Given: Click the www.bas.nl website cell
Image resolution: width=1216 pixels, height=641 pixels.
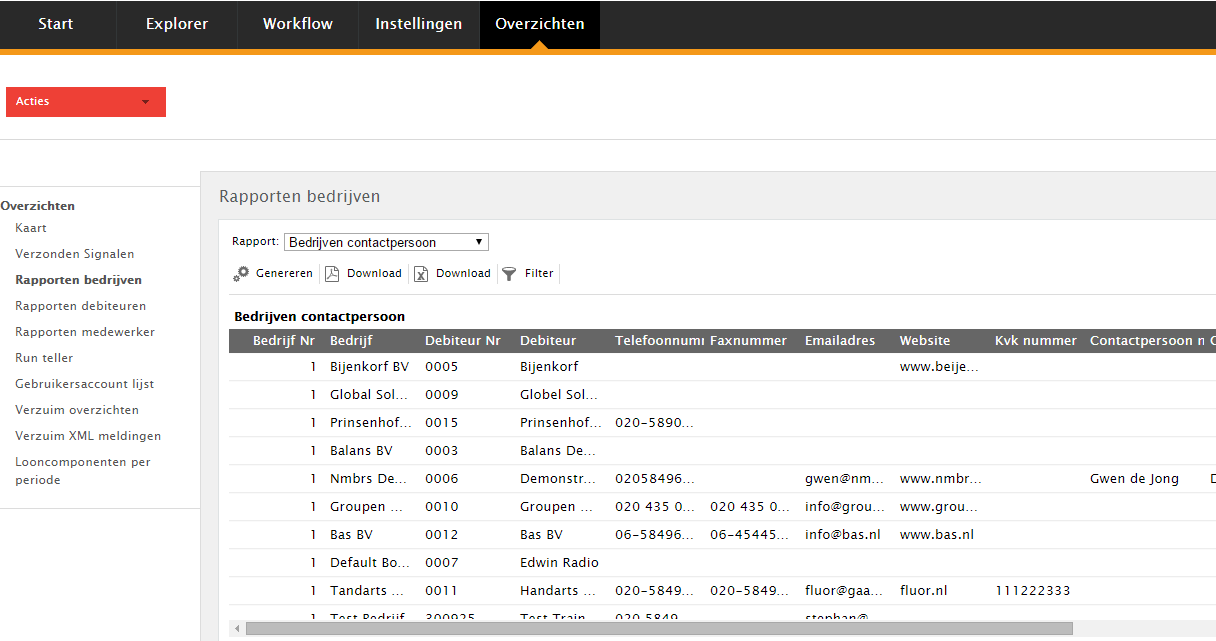Looking at the screenshot, I should [937, 535].
